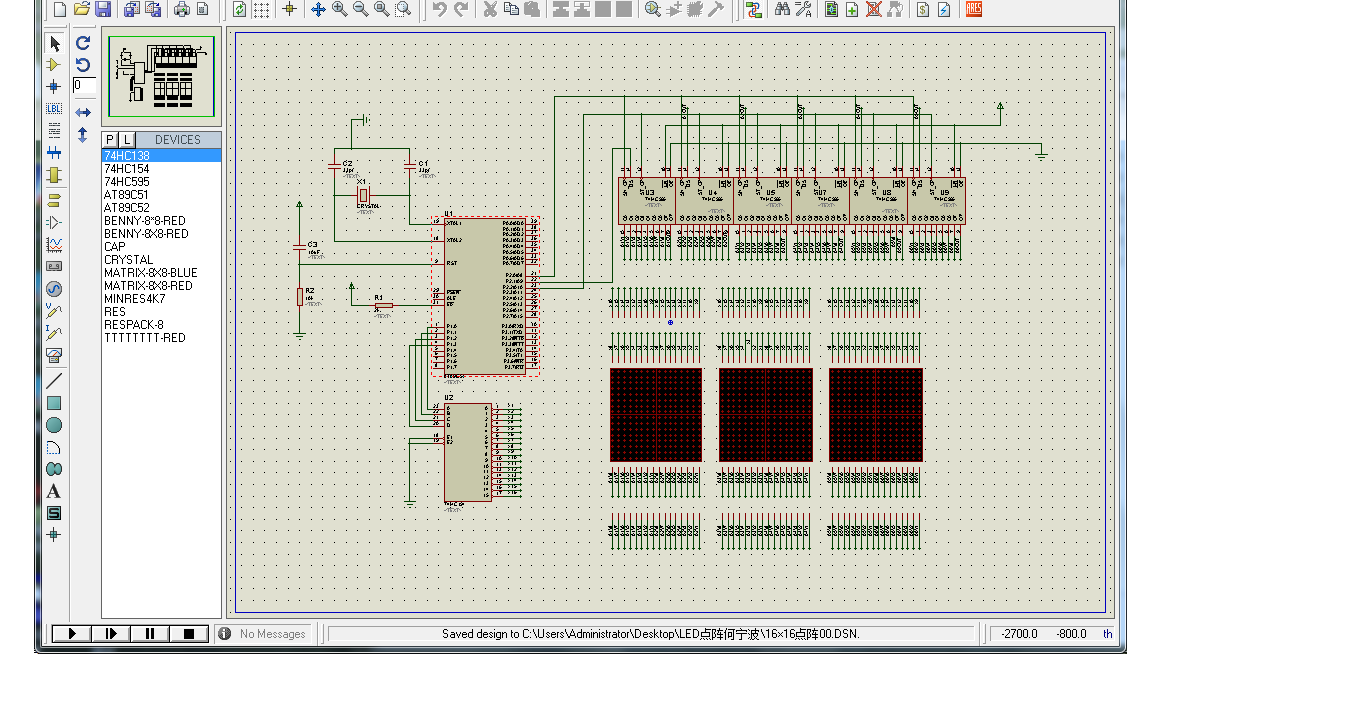Select the 2D Arc graphics tool
1360x710 pixels.
pos(54,447)
